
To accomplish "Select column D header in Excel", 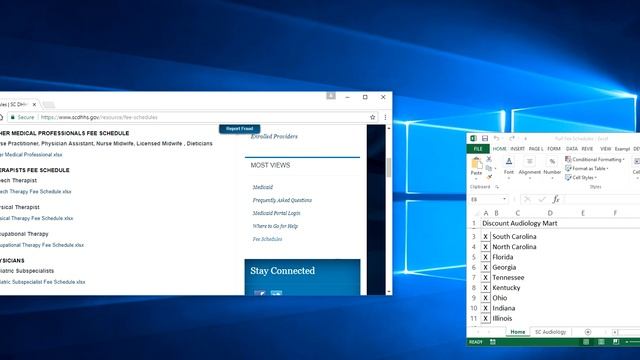I will coord(550,213).
